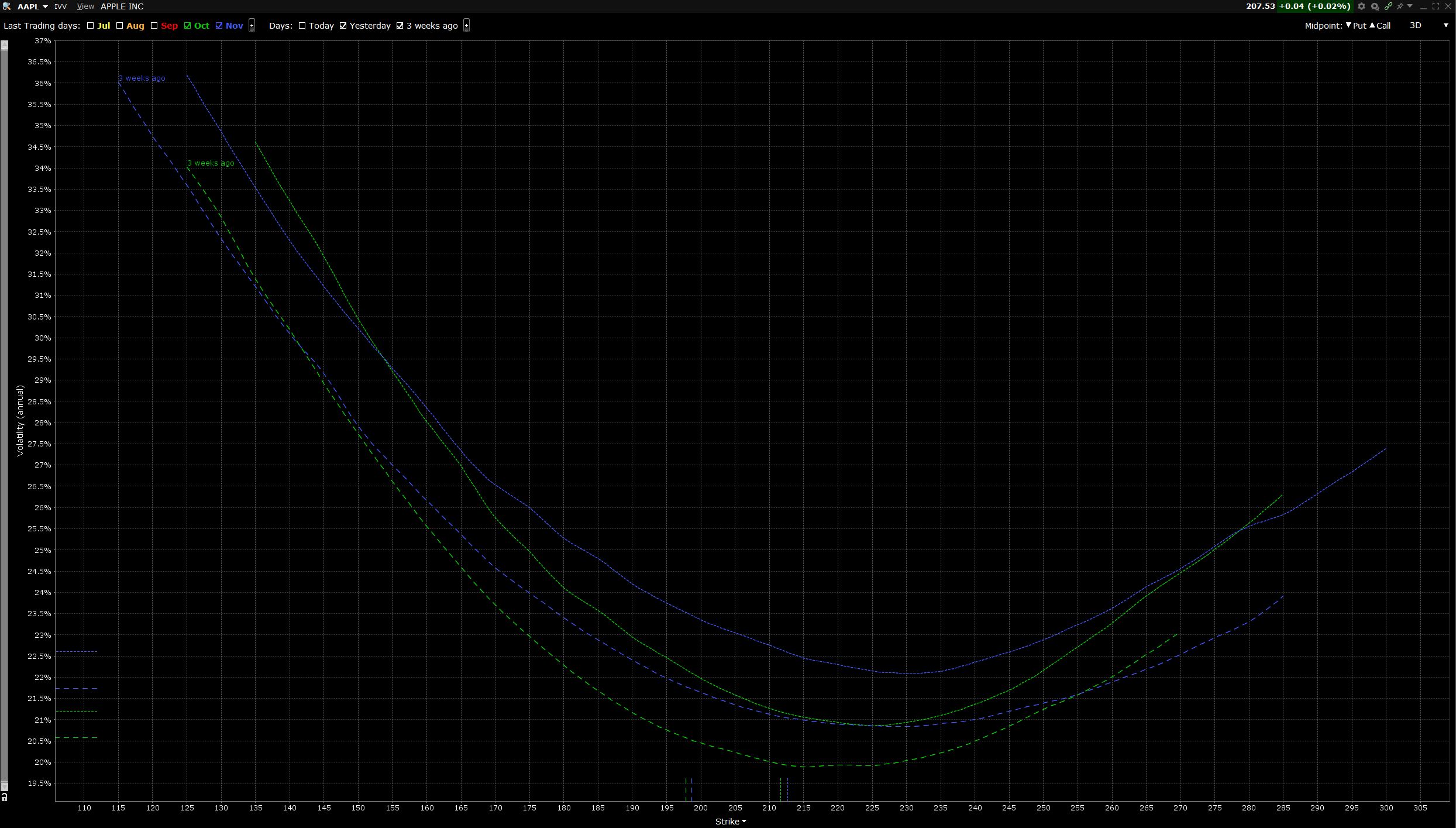Enable the Sep expiry checkbox
Viewport: 1456px width, 828px height.
154,26
